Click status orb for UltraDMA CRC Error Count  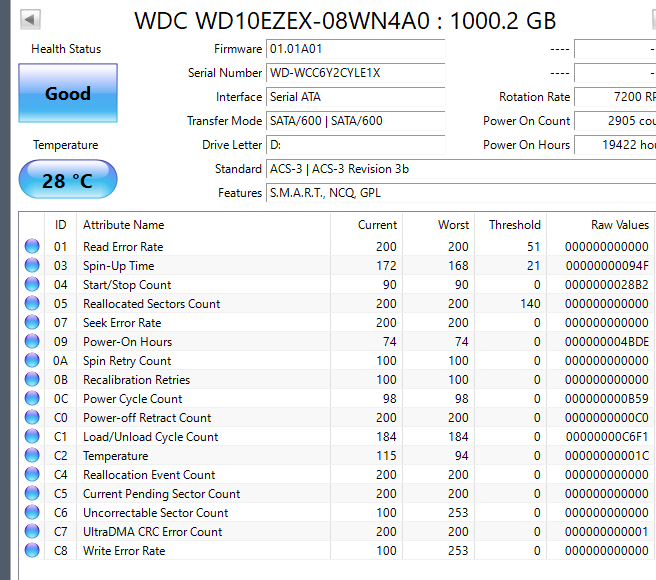point(32,531)
